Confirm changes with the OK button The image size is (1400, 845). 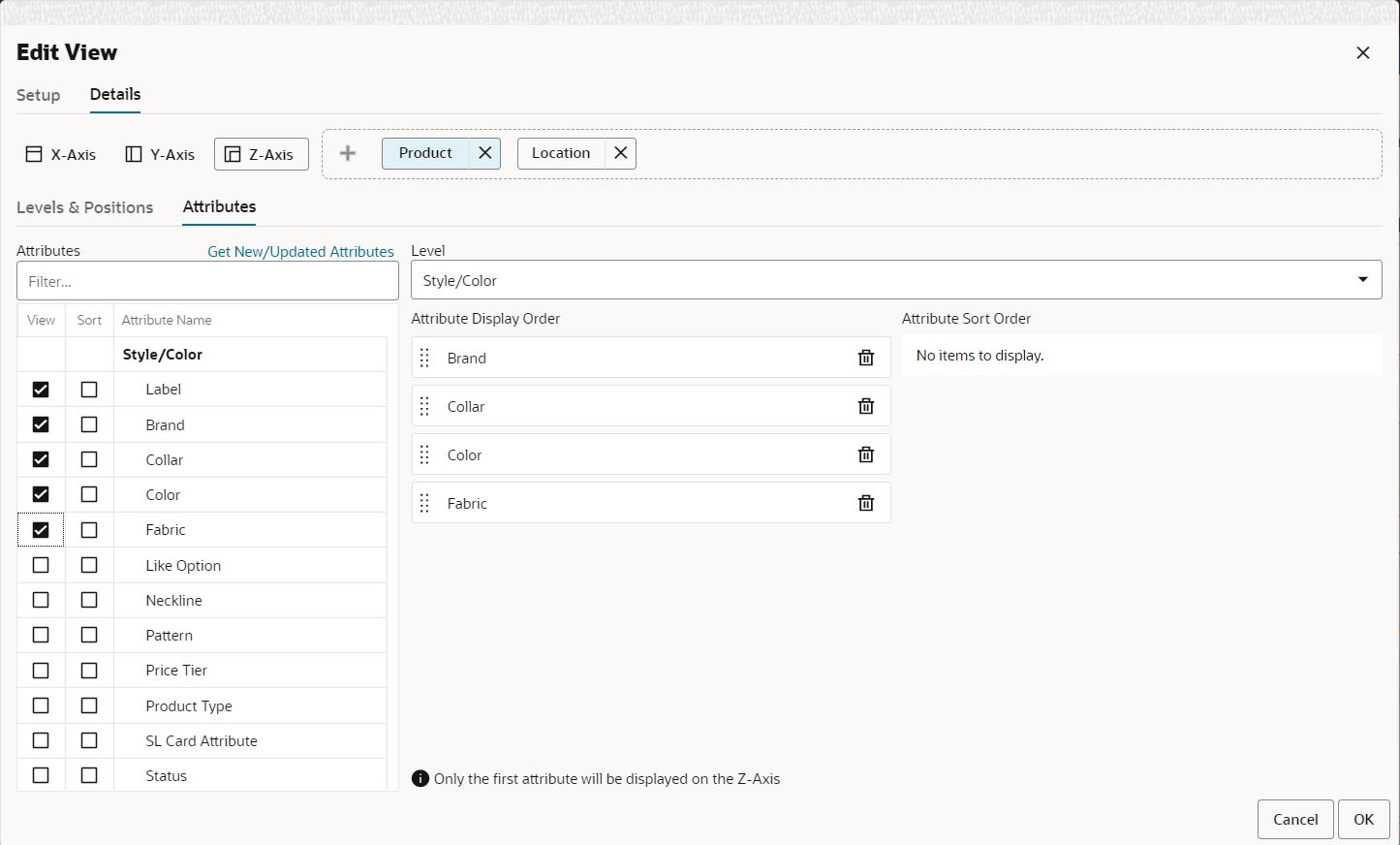pos(1364,819)
